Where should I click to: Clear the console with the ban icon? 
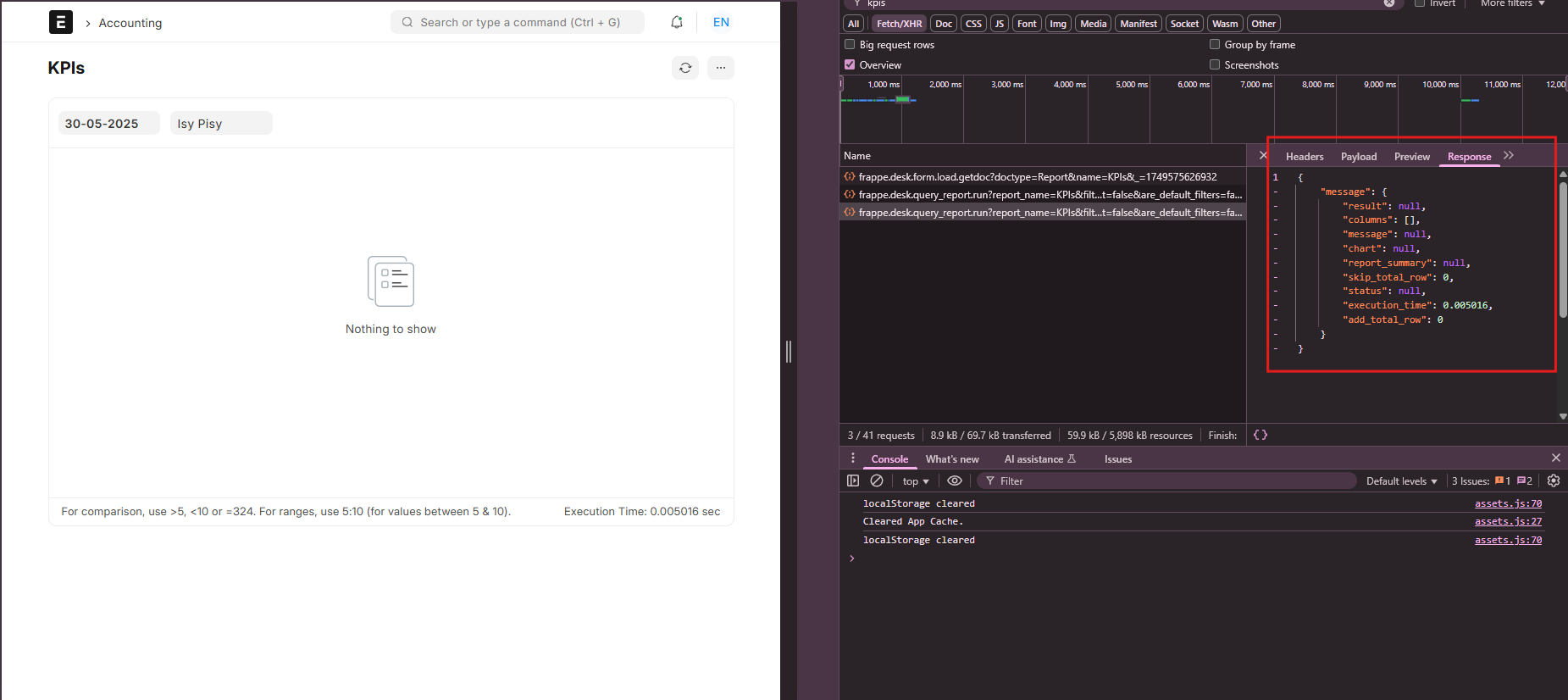[877, 481]
